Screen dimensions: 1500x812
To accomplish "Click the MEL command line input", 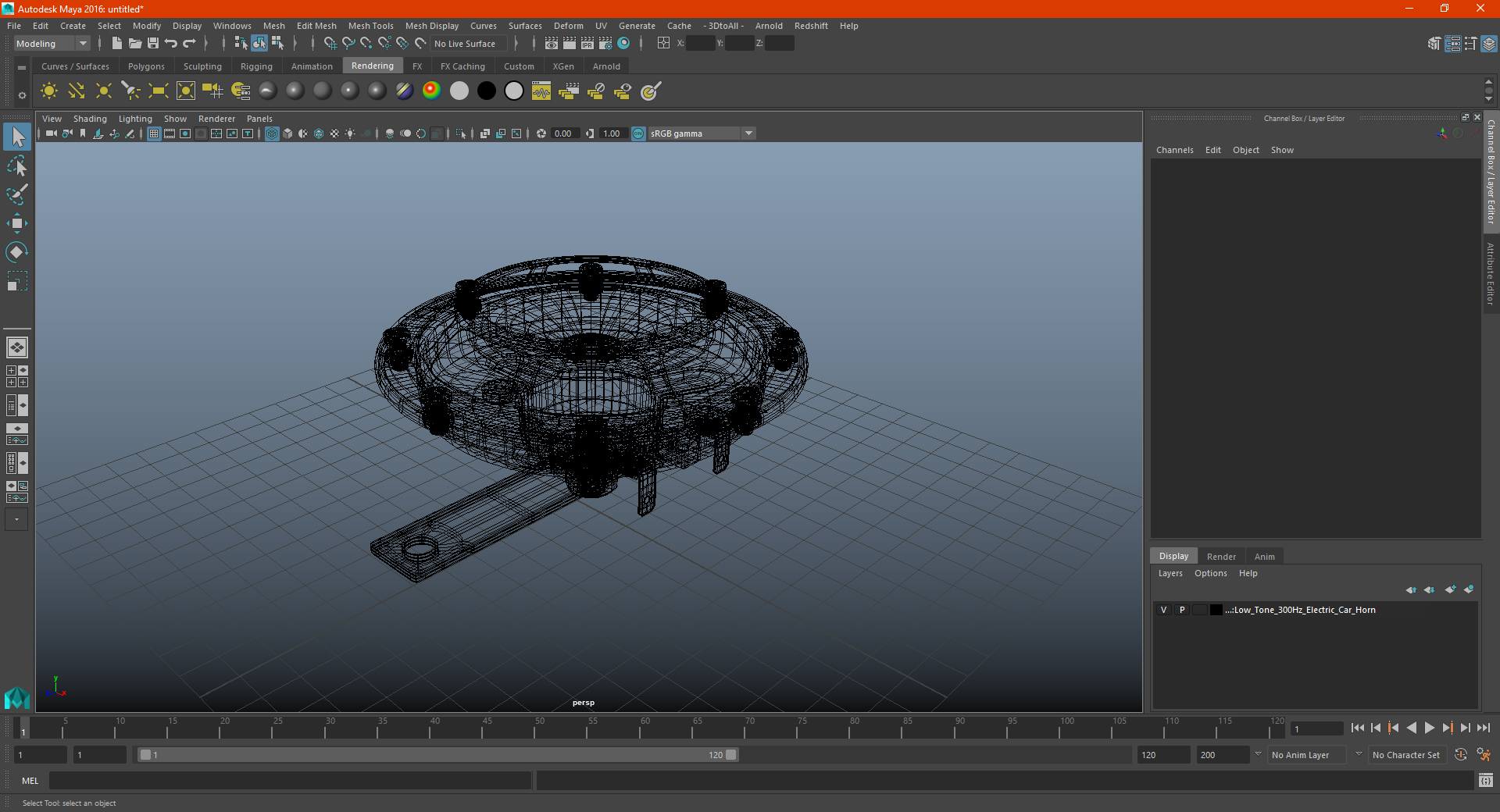I will click(x=290, y=781).
